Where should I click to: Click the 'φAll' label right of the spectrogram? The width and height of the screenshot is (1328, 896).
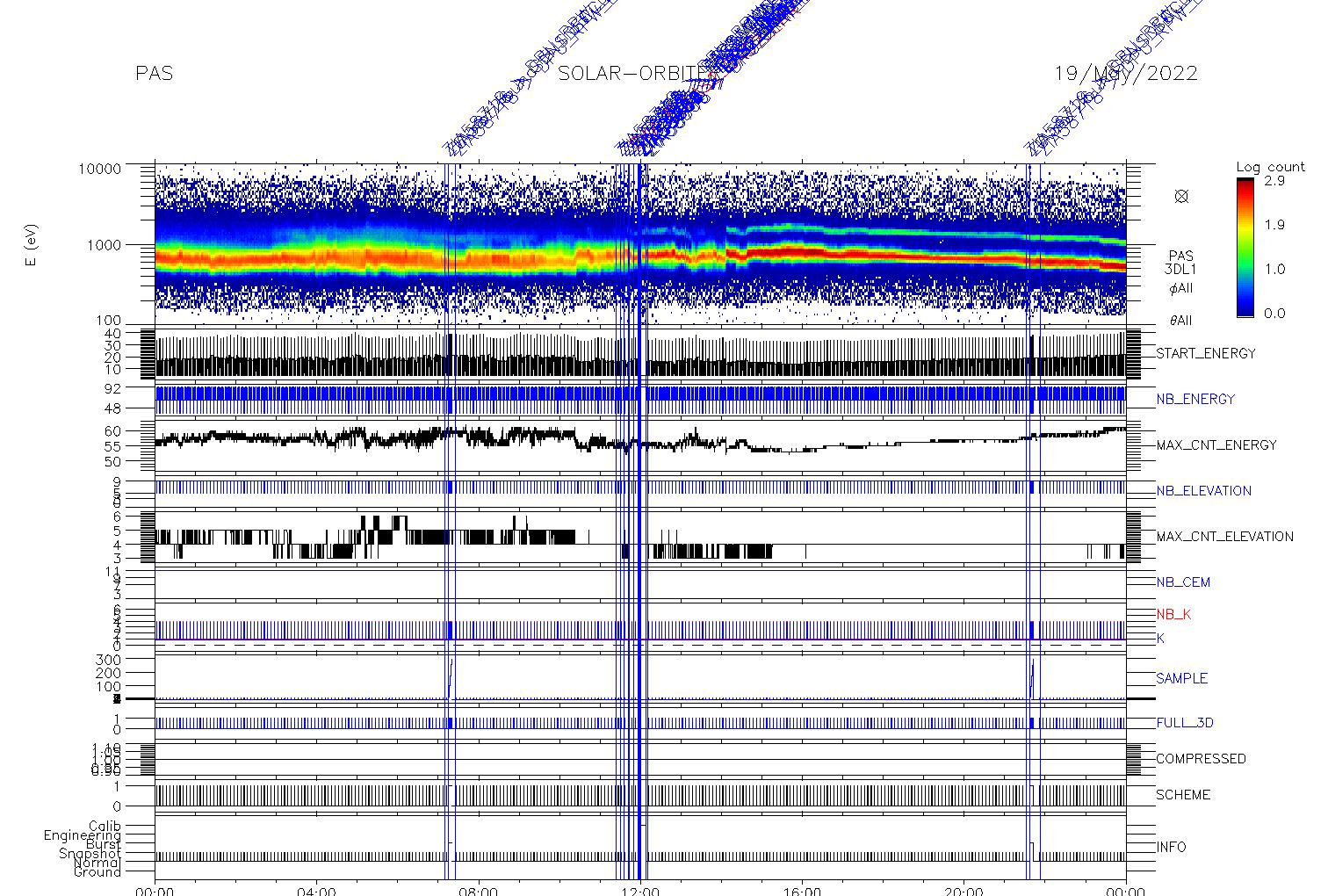pos(1180,288)
